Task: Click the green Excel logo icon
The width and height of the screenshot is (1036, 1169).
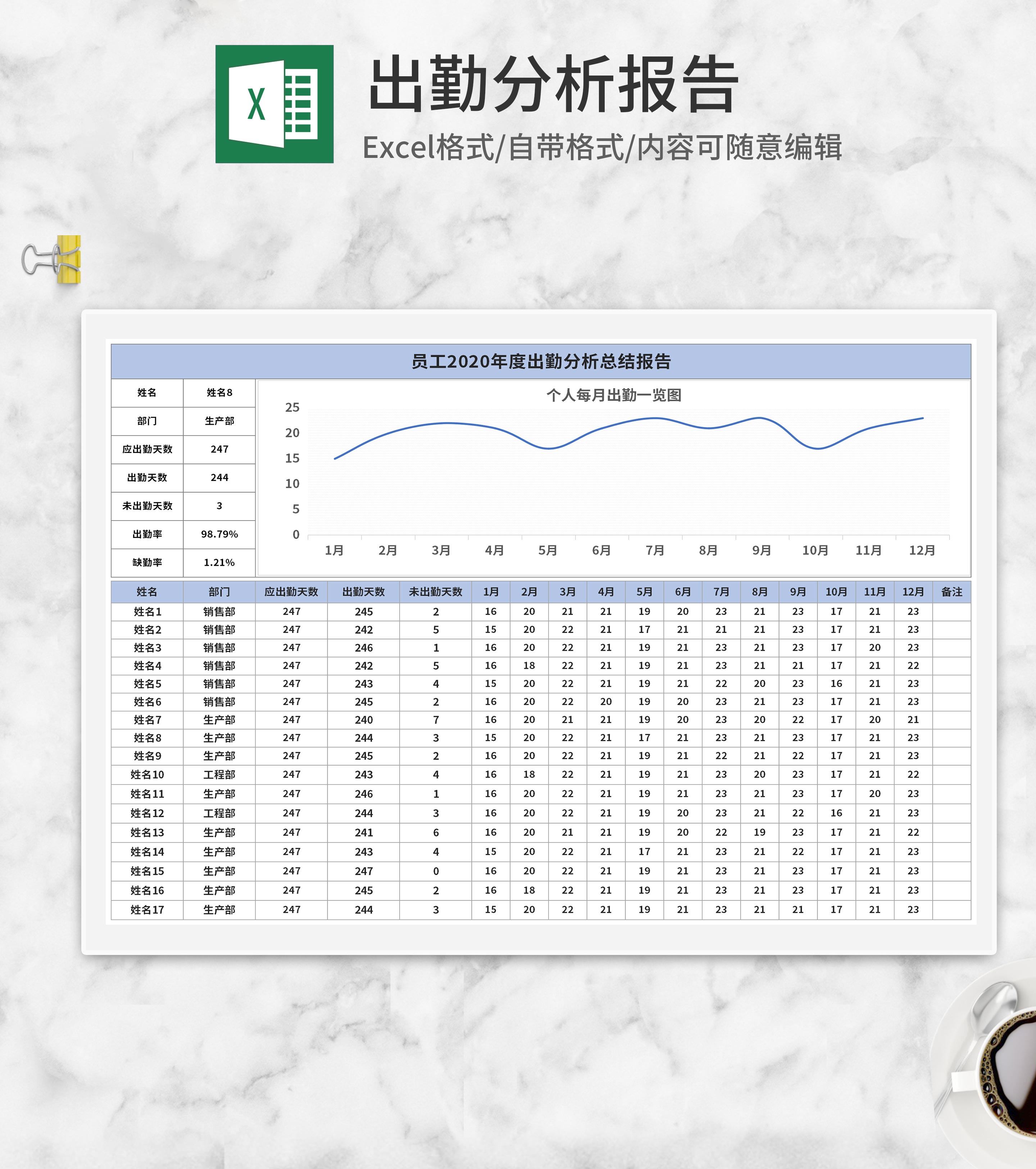Action: pyautogui.click(x=274, y=104)
